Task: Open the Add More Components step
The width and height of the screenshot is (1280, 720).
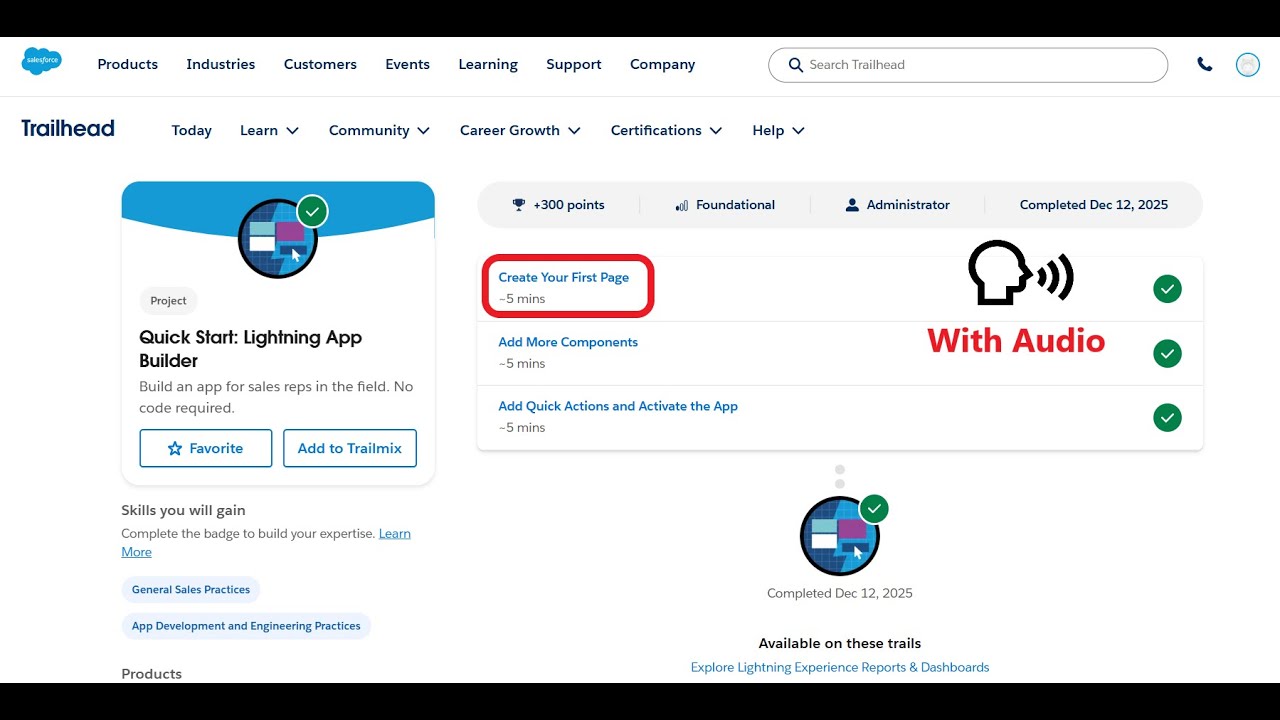Action: 568,342
